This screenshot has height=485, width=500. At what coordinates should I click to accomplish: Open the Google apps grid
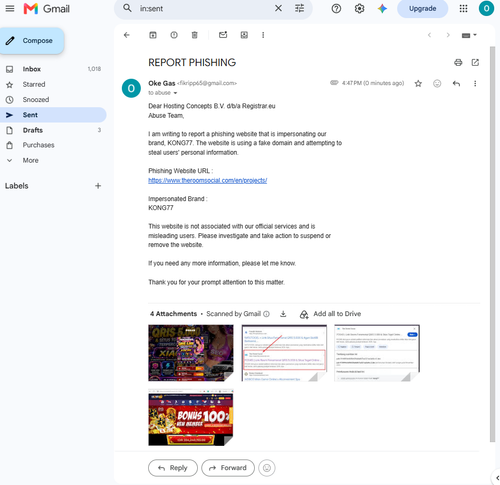(463, 8)
